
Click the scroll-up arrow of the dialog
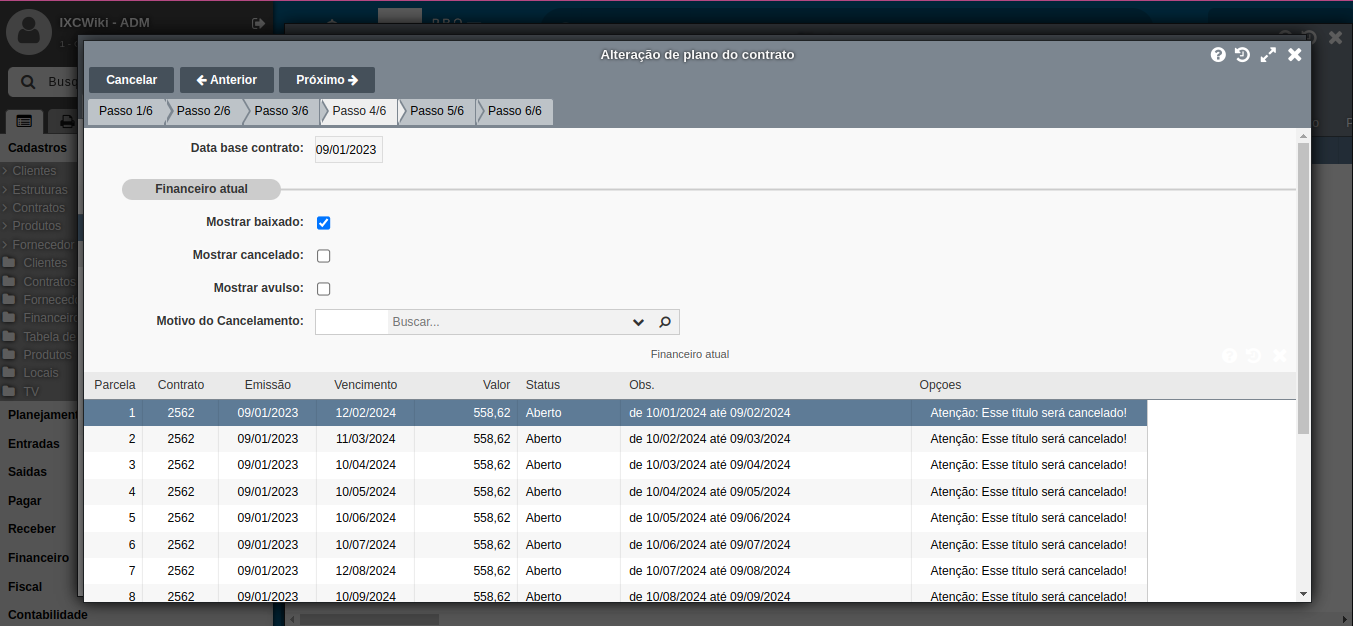pos(1303,135)
